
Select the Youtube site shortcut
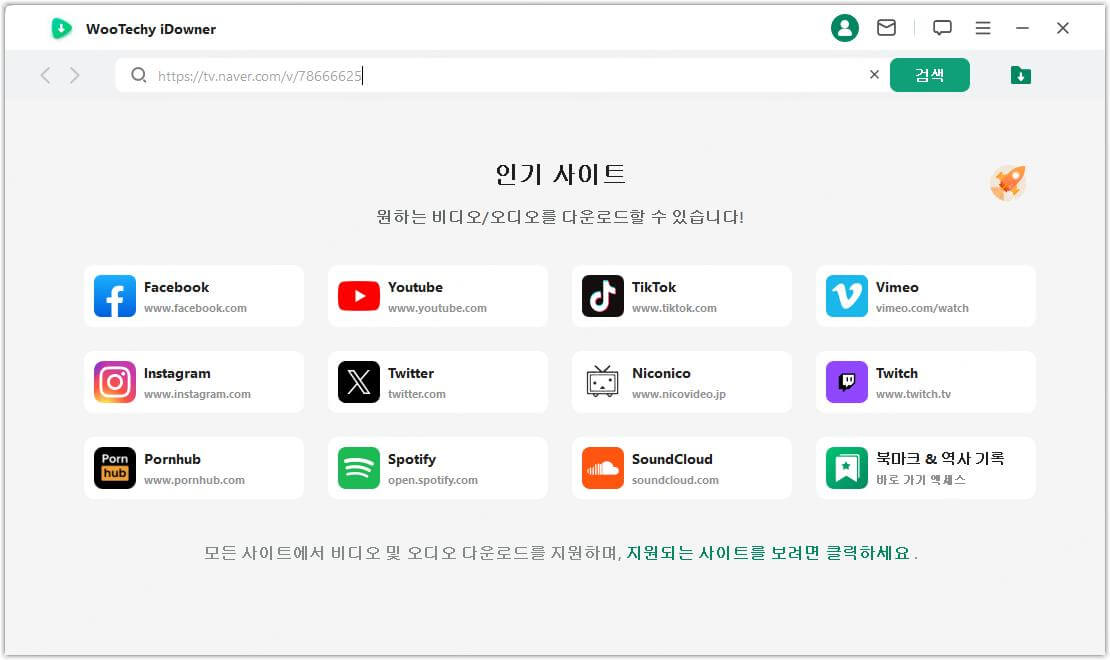(x=437, y=295)
